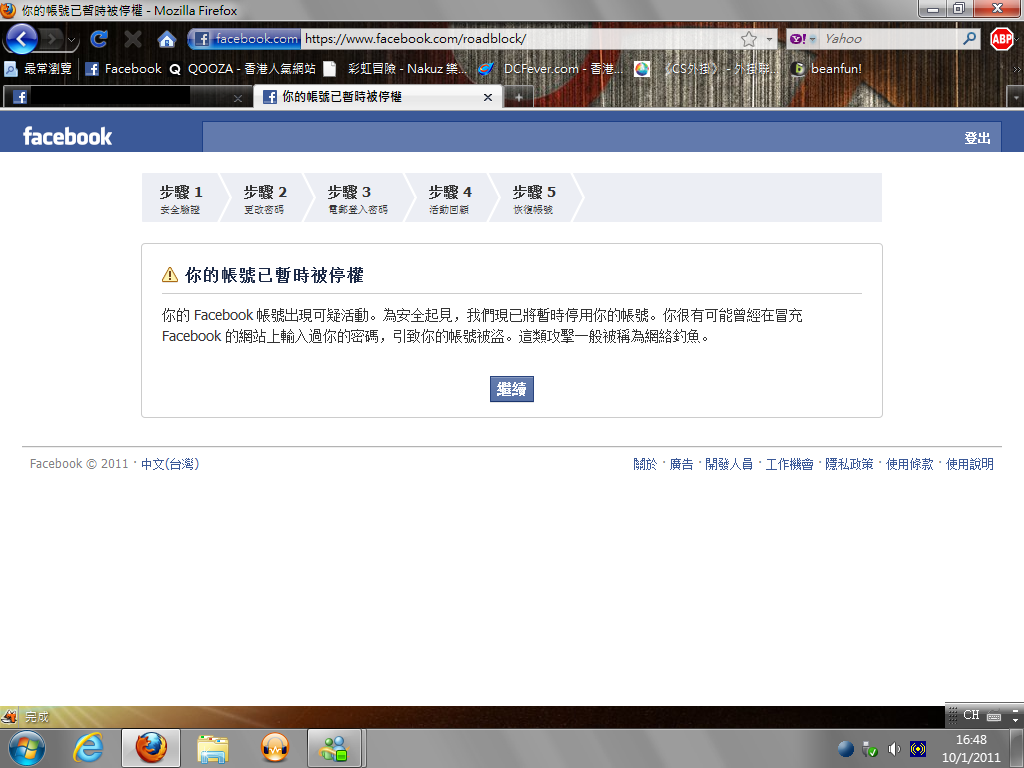The image size is (1024, 768).
Task: Open the address bar history dropdown
Action: point(769,39)
